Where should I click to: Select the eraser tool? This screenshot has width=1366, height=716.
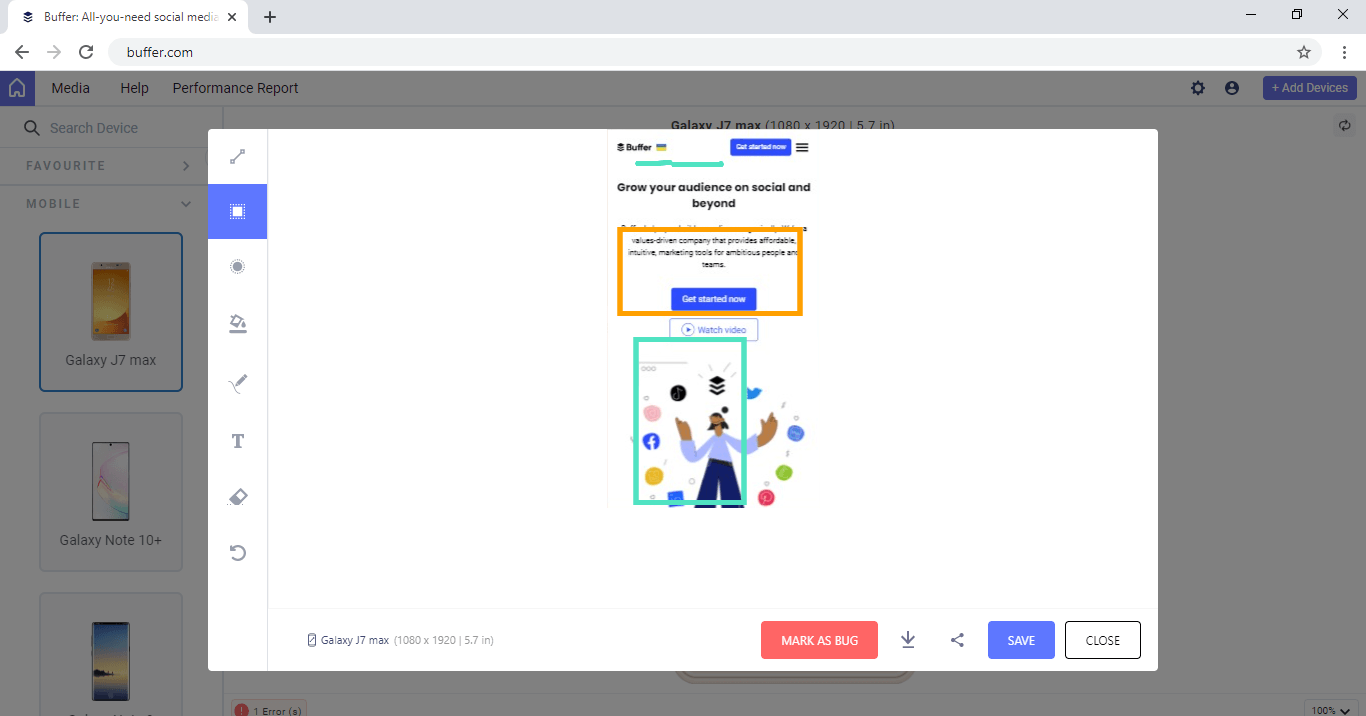click(x=237, y=496)
